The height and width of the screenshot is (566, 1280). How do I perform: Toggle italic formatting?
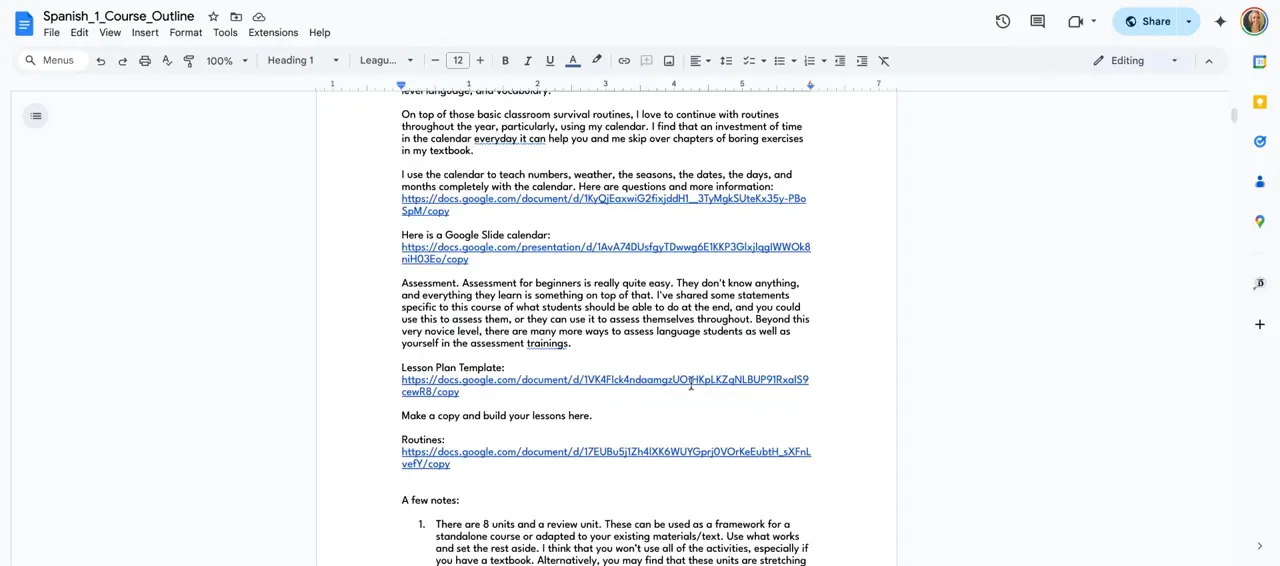pyautogui.click(x=527, y=61)
